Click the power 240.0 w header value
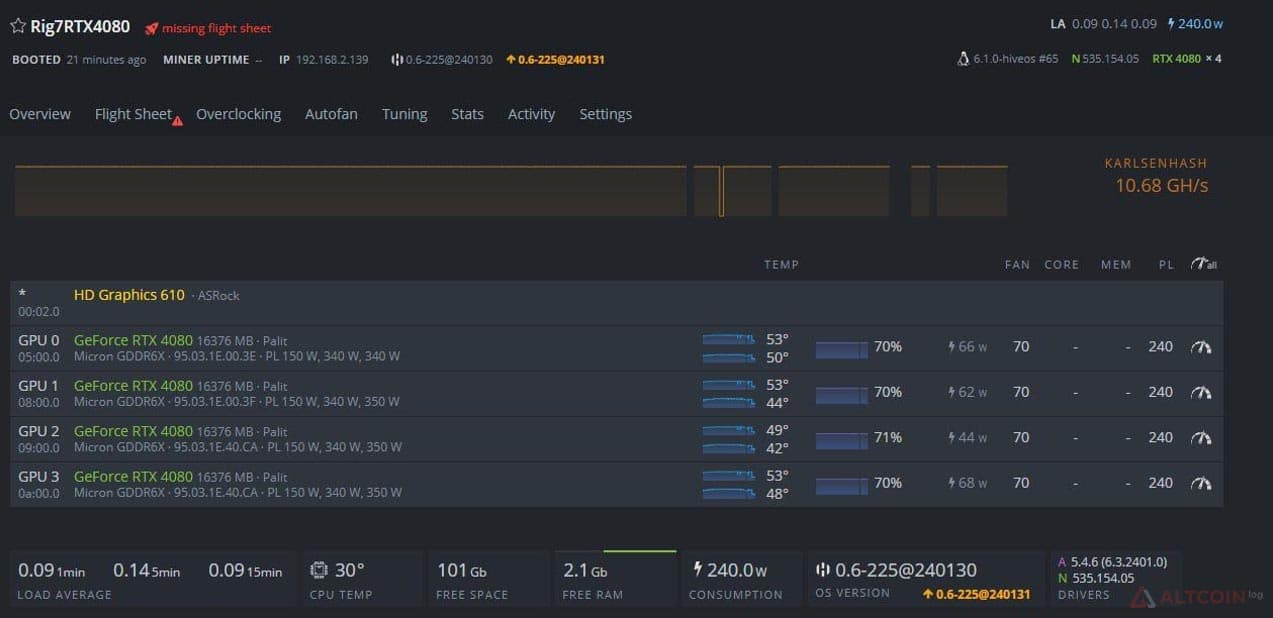1273x618 pixels. point(1195,23)
